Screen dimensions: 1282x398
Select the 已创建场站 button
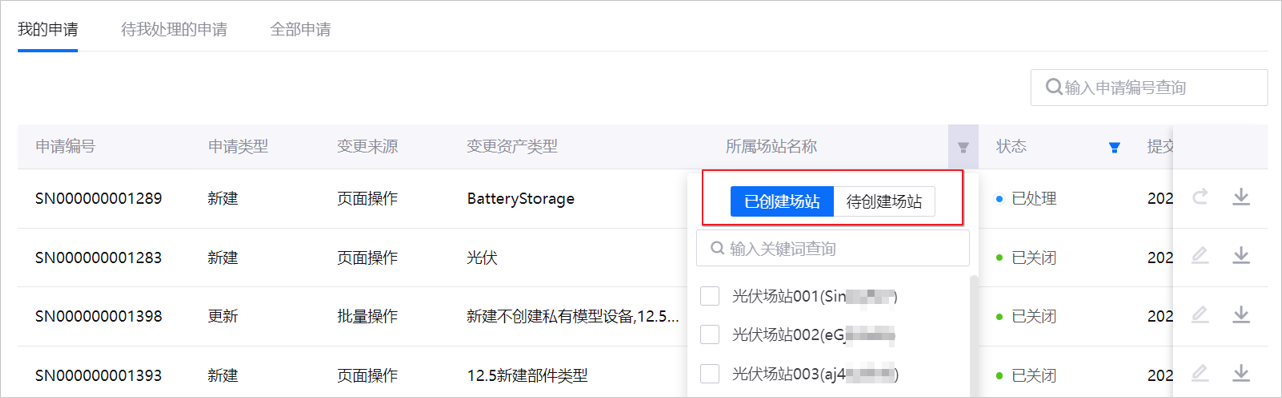point(782,201)
